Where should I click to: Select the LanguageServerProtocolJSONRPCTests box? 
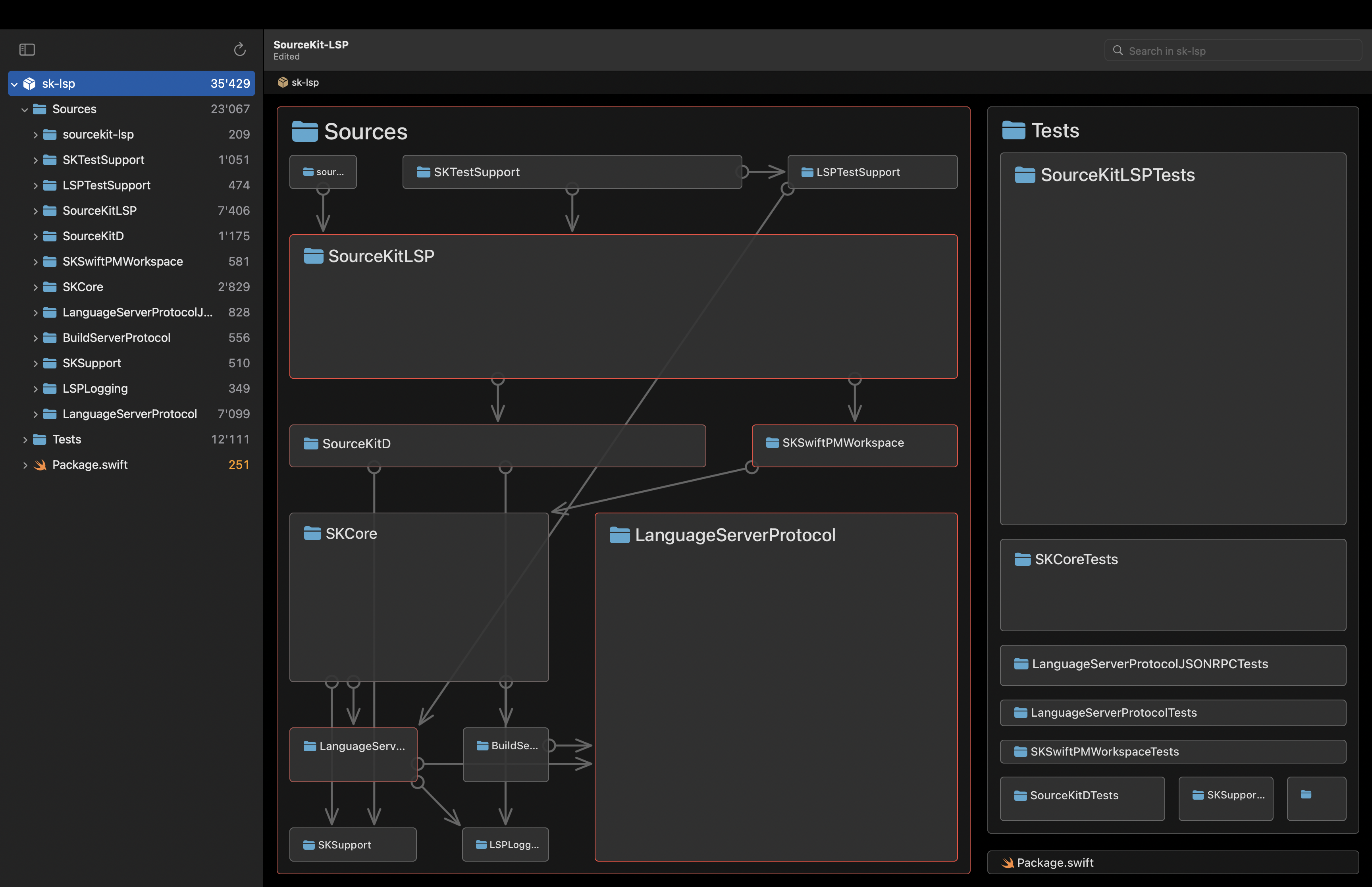[x=1173, y=665]
